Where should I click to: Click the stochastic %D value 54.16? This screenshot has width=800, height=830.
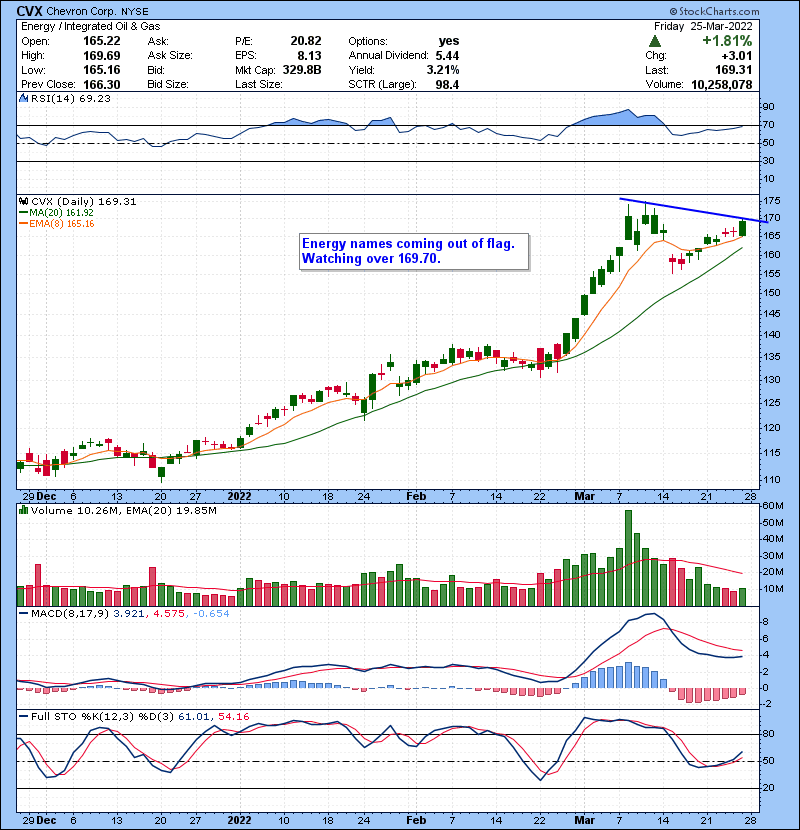233,717
